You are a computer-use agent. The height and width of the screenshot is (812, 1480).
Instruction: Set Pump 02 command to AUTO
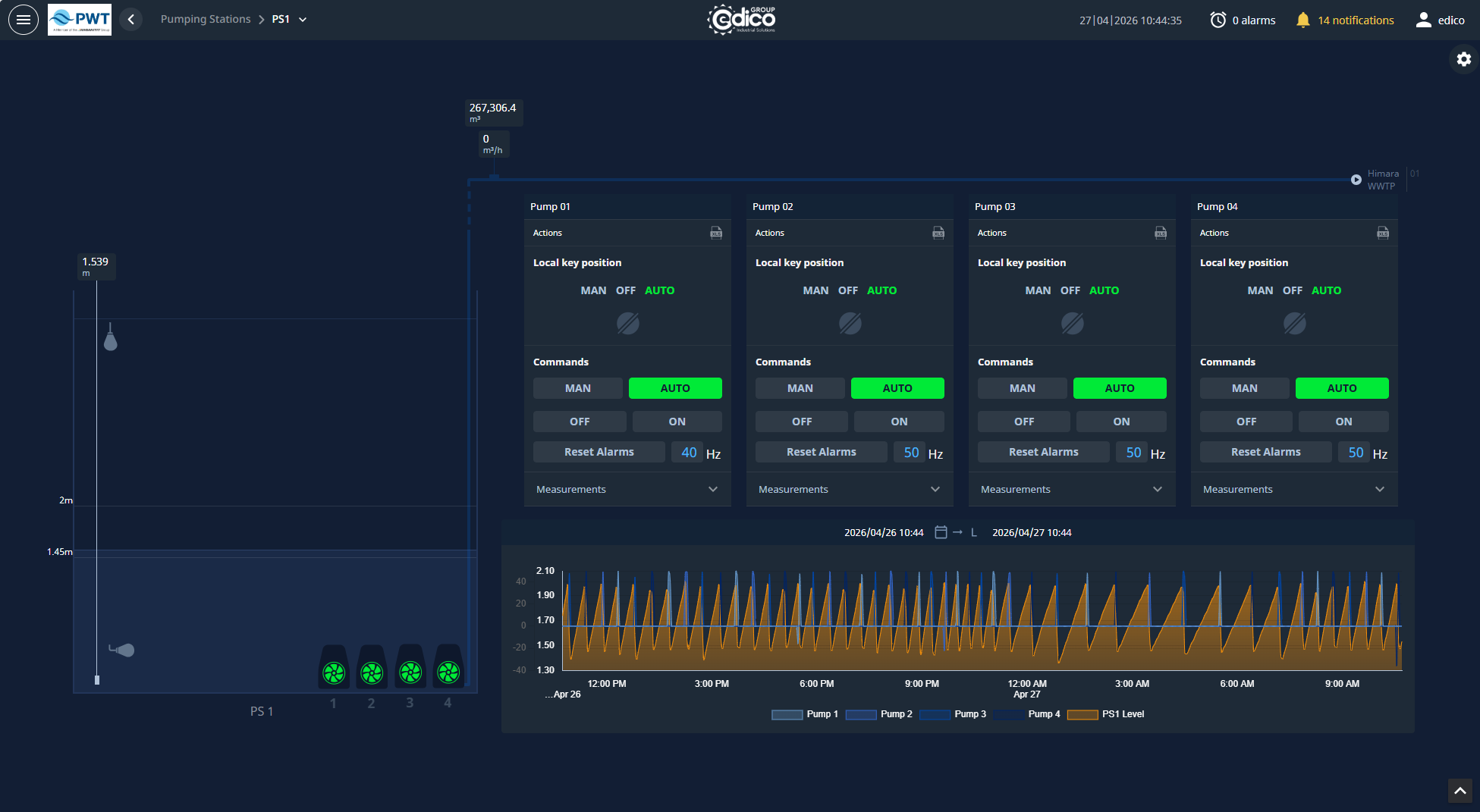(x=897, y=388)
